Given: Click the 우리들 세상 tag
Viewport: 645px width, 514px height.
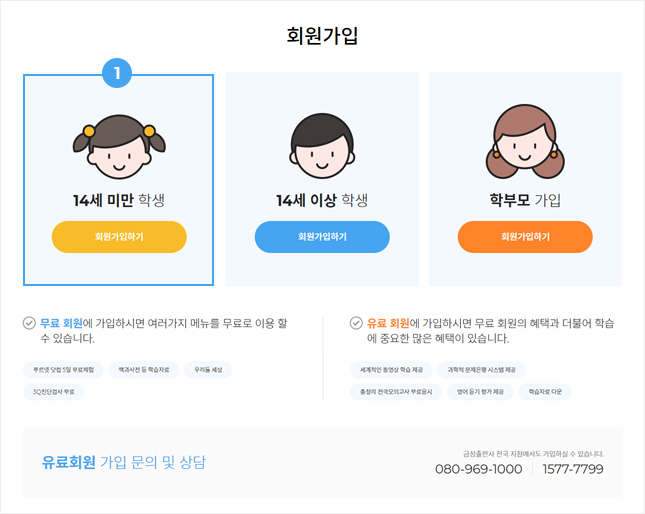Looking at the screenshot, I should [x=208, y=370].
